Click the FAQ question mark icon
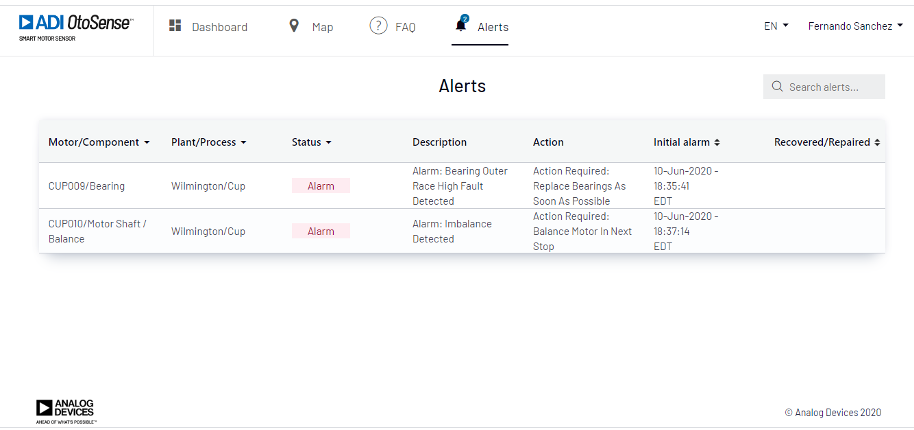 (x=378, y=26)
